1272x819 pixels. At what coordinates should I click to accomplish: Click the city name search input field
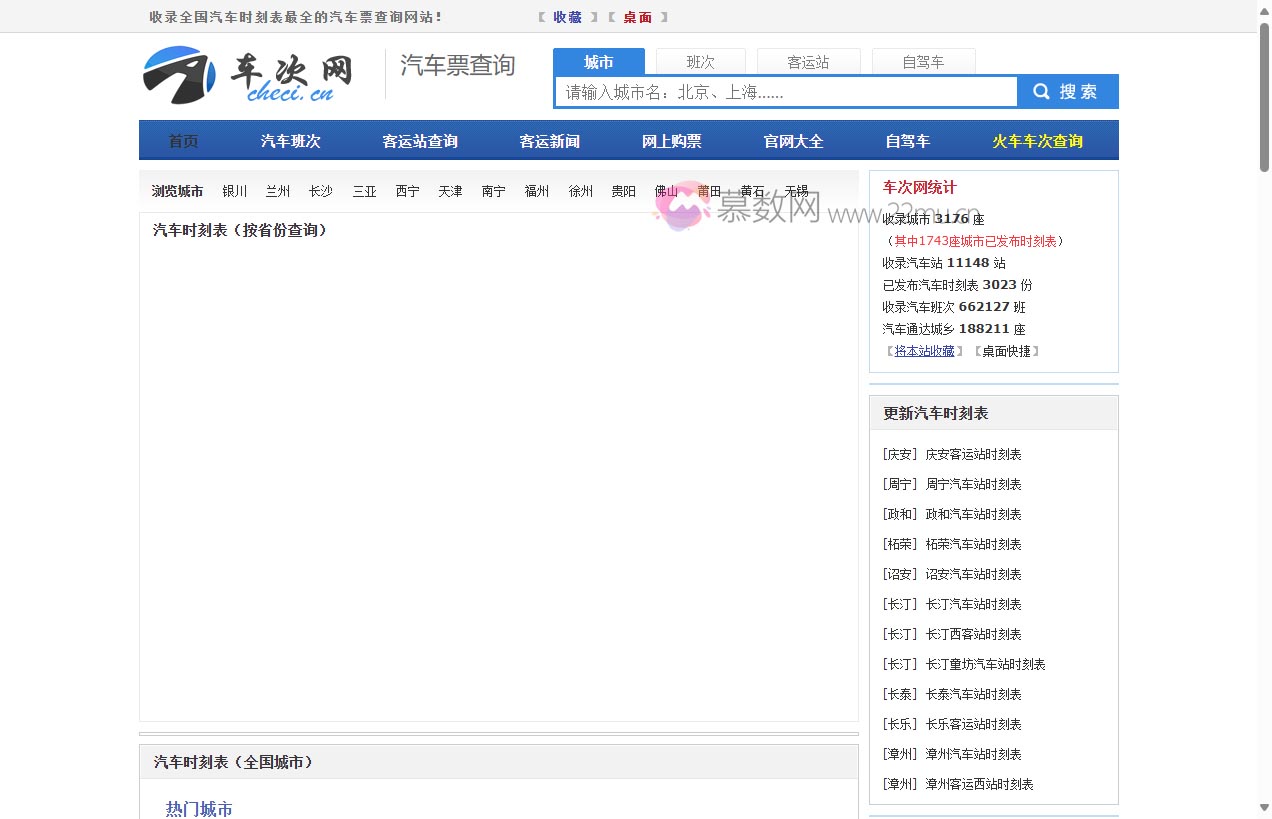785,90
